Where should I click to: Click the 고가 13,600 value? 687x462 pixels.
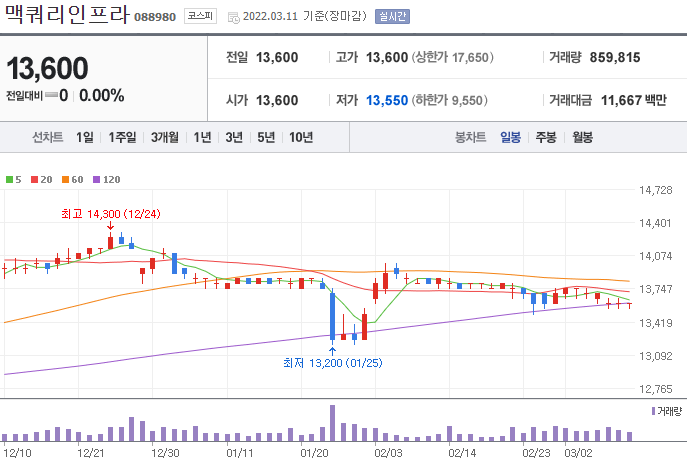pos(387,57)
